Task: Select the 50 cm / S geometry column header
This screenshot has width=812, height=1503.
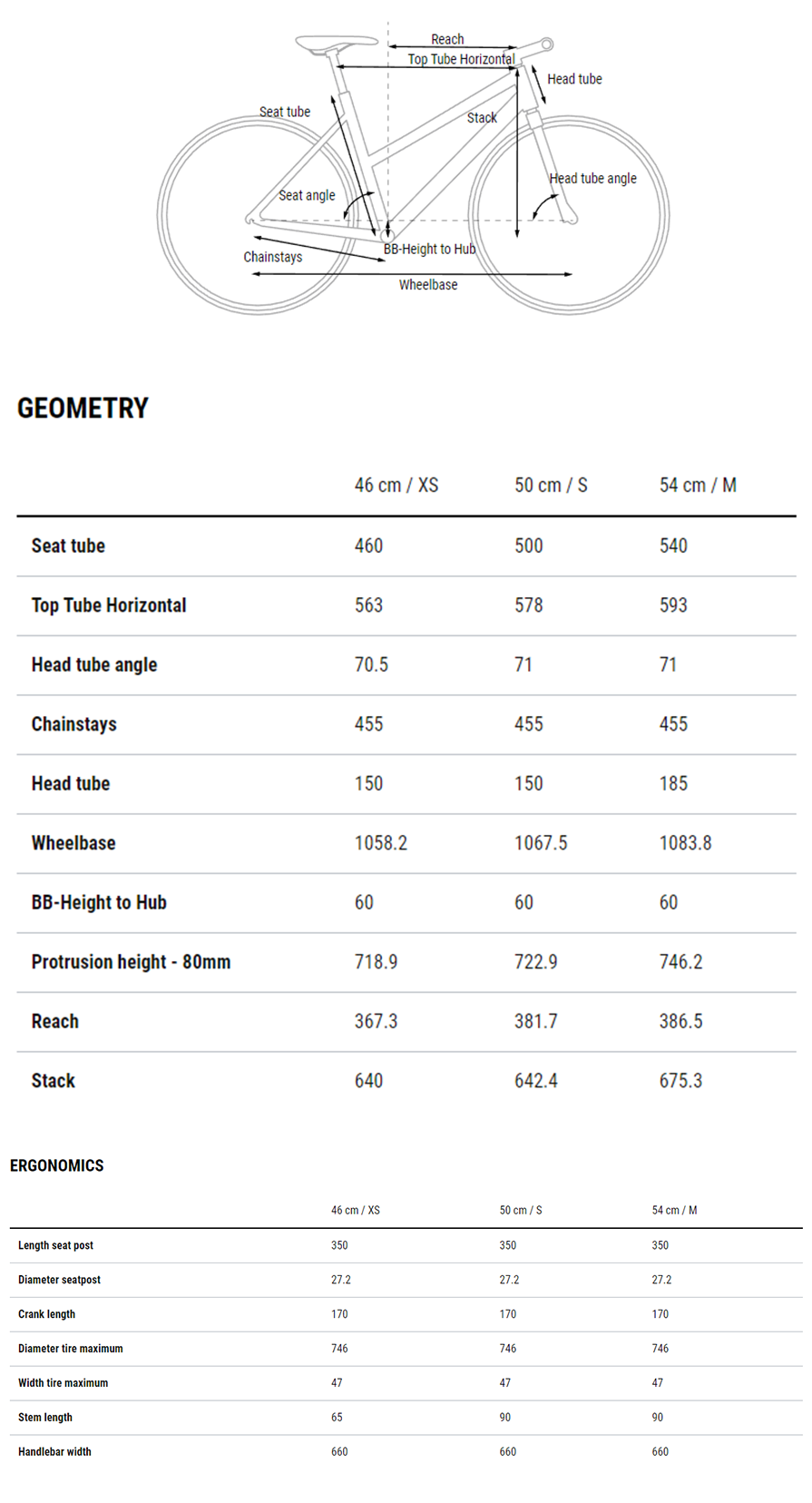Action: click(x=551, y=486)
